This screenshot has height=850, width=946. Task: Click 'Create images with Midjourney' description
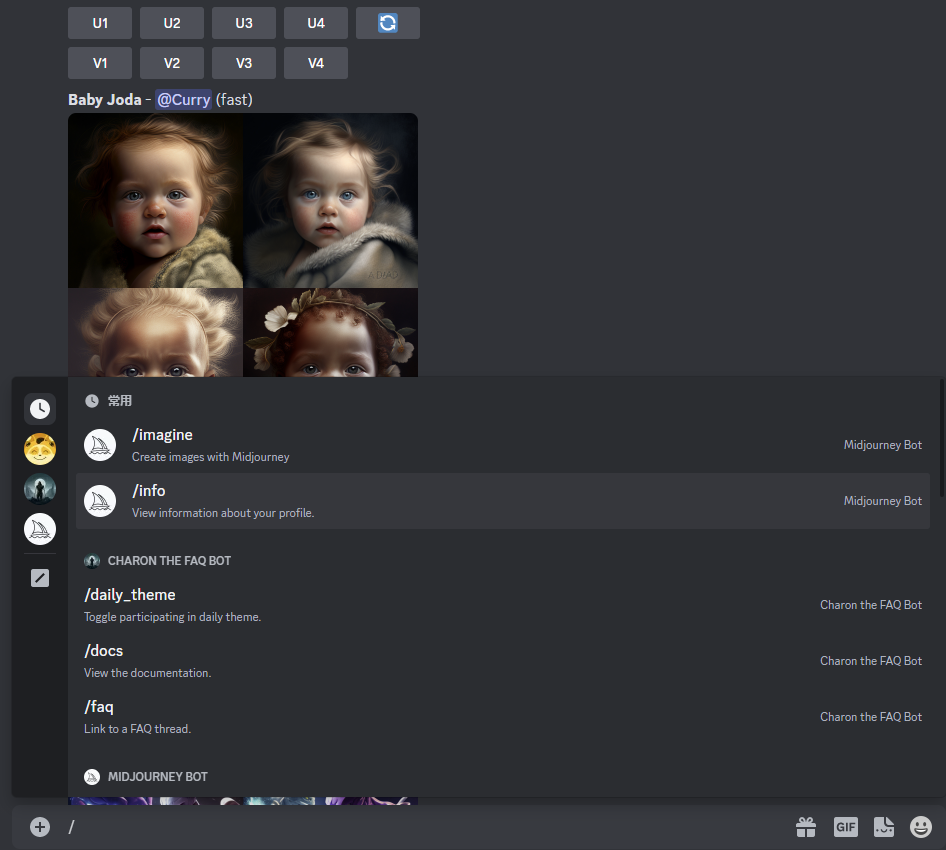211,457
